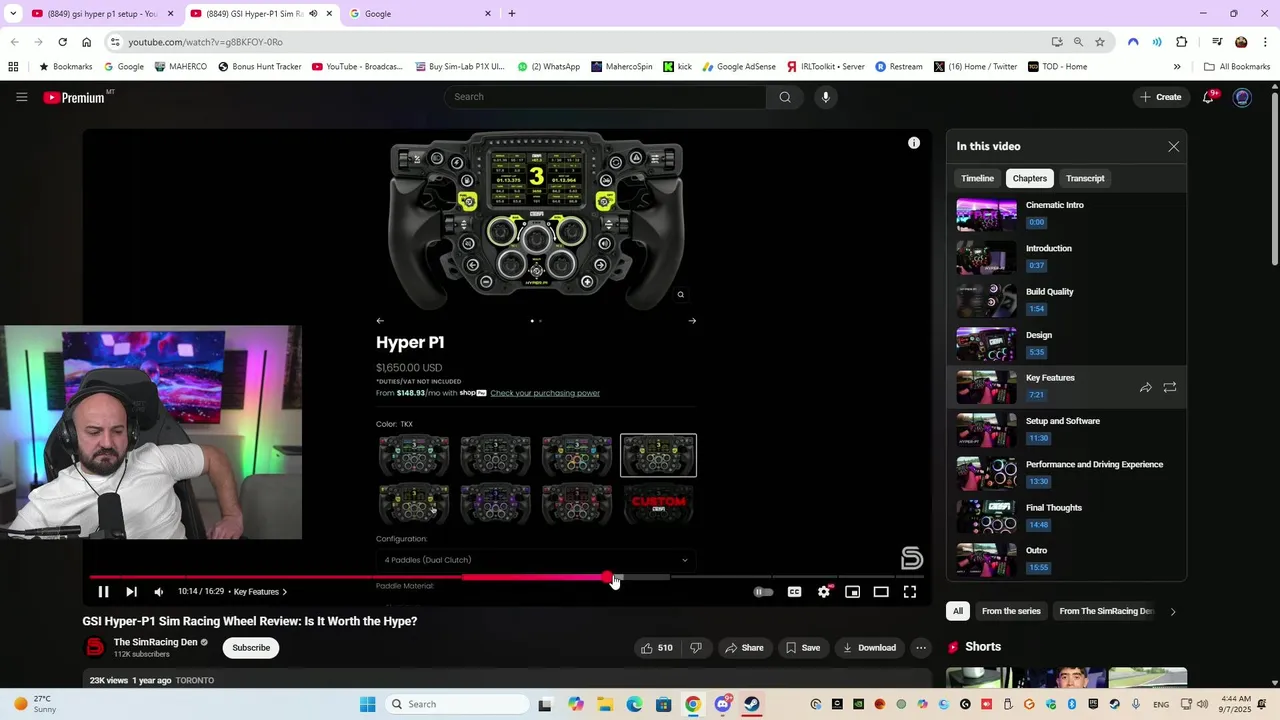
Task: Select From The SimRacing Den chip
Action: click(x=1106, y=611)
